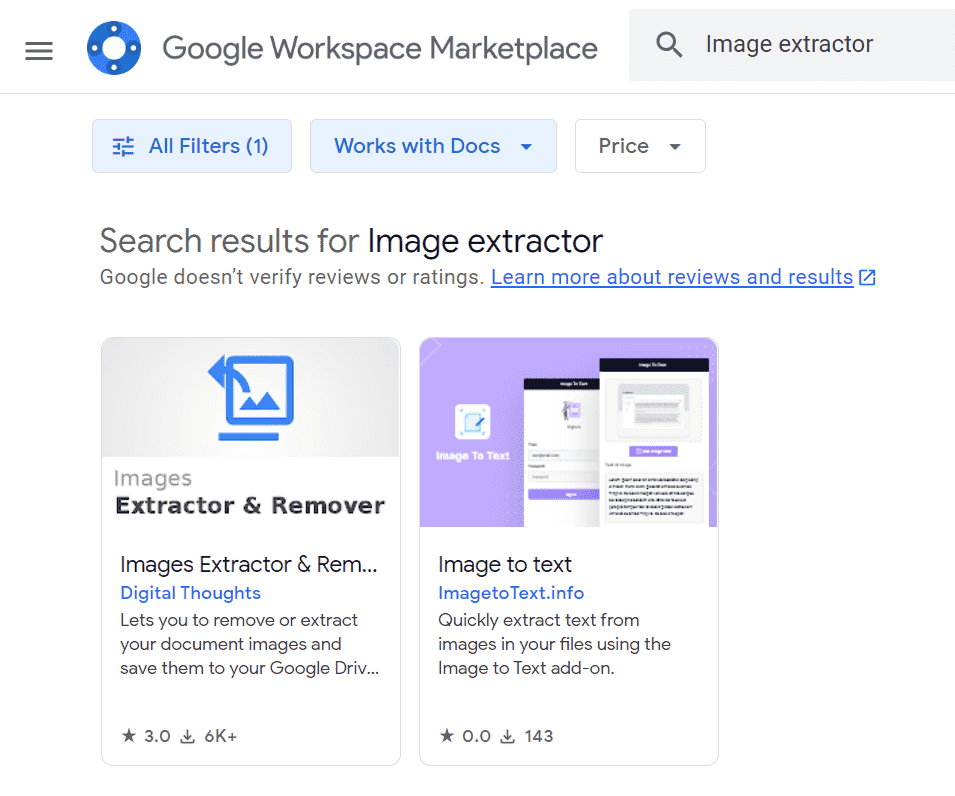Expand the Works with Docs dropdown
Screen dimensions: 955x796
point(433,146)
